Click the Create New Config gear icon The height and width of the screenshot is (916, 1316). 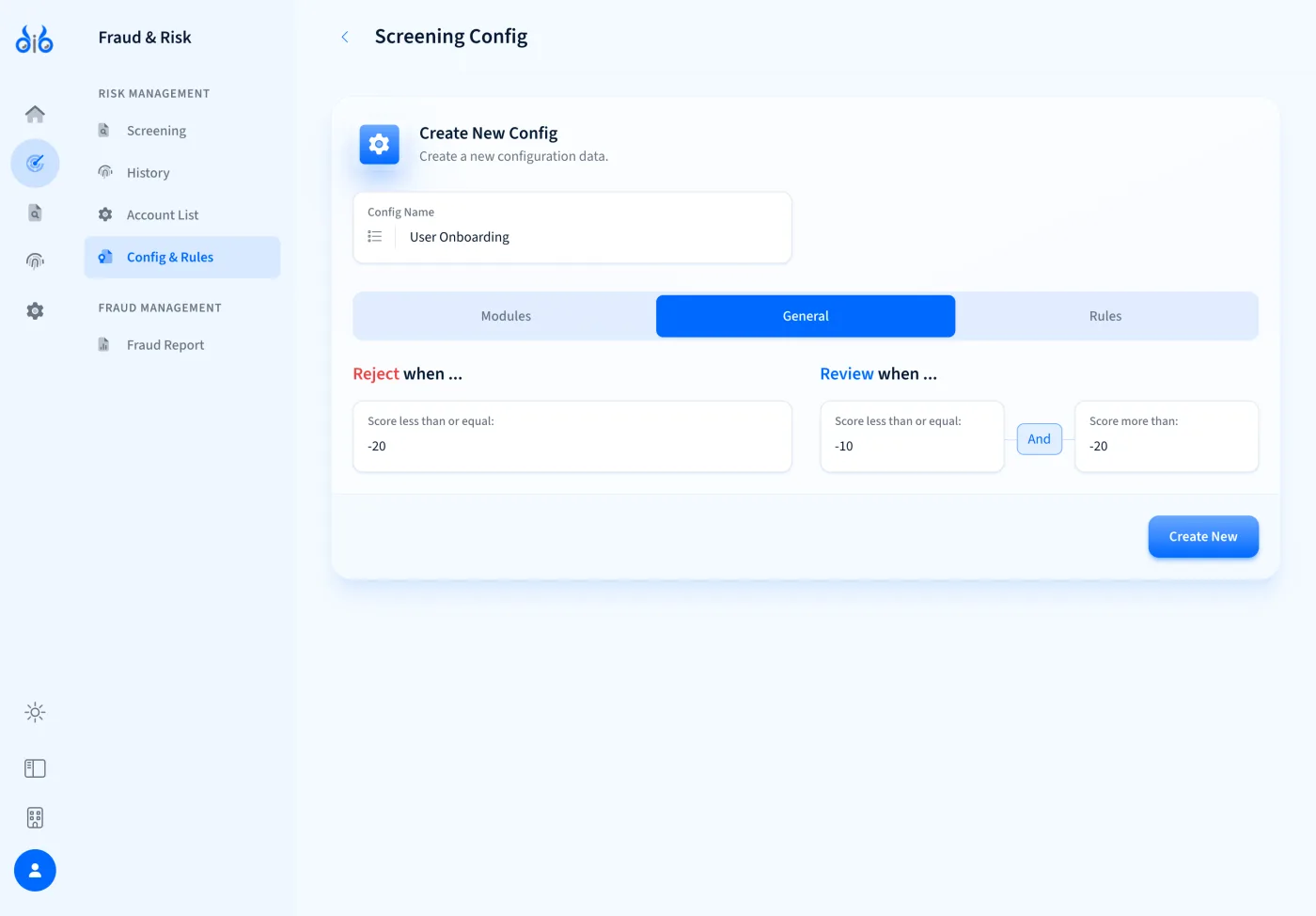coord(380,145)
